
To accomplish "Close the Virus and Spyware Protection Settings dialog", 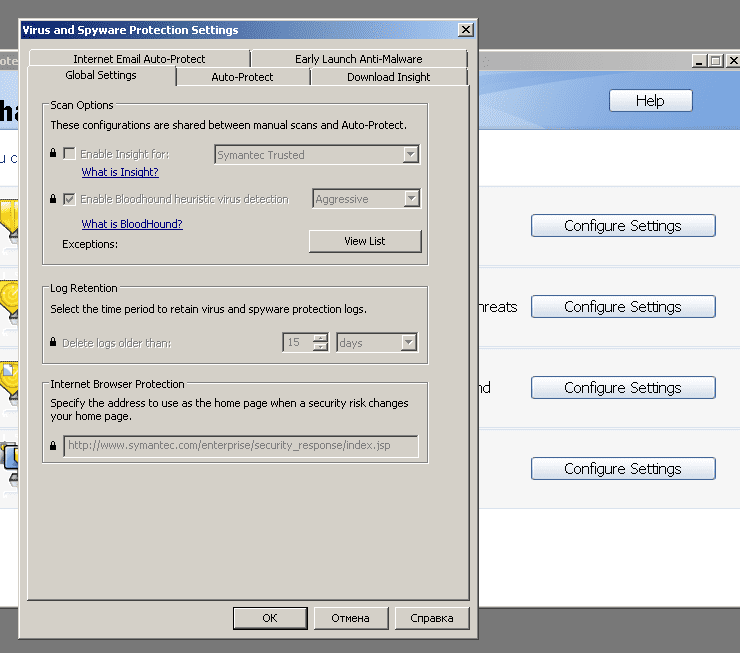I will (465, 30).
